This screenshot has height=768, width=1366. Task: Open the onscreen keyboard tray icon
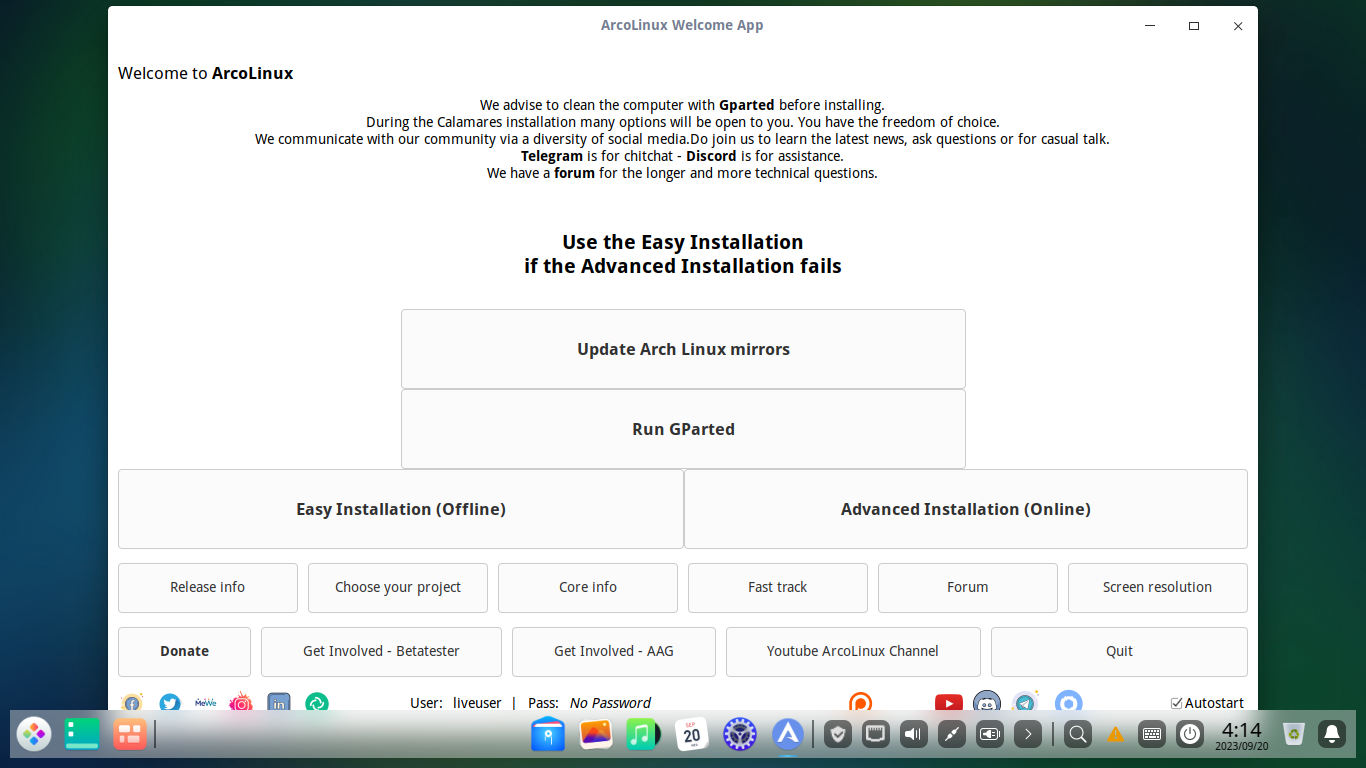tap(1152, 735)
